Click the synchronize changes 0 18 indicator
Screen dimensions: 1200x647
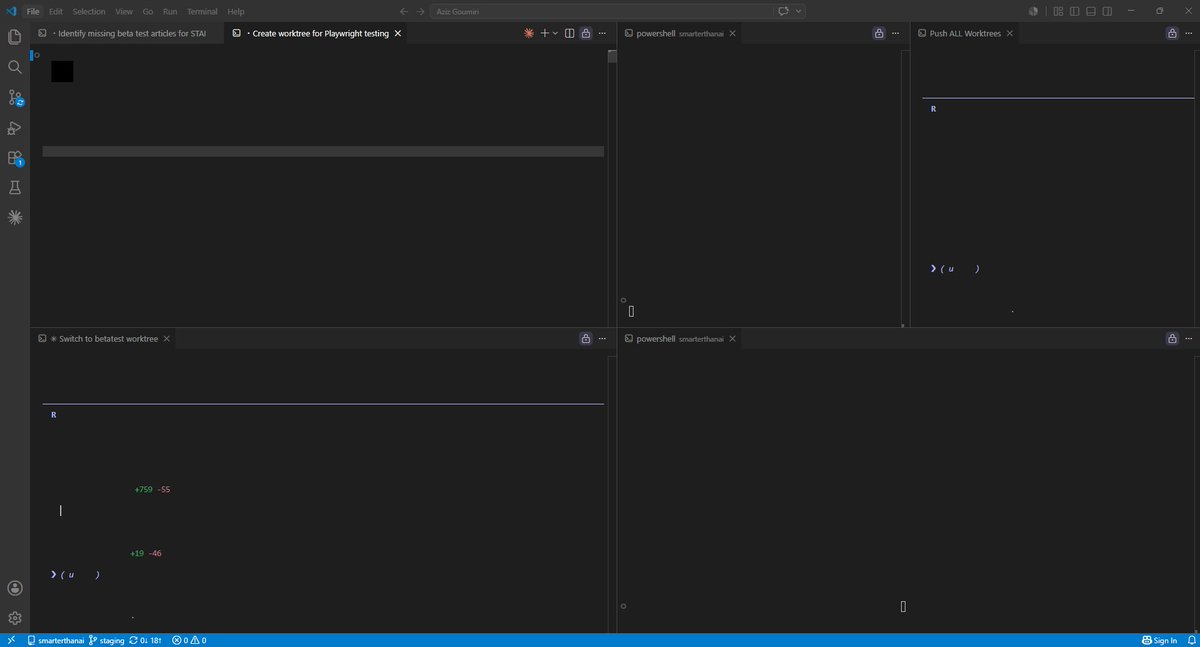tap(145, 640)
